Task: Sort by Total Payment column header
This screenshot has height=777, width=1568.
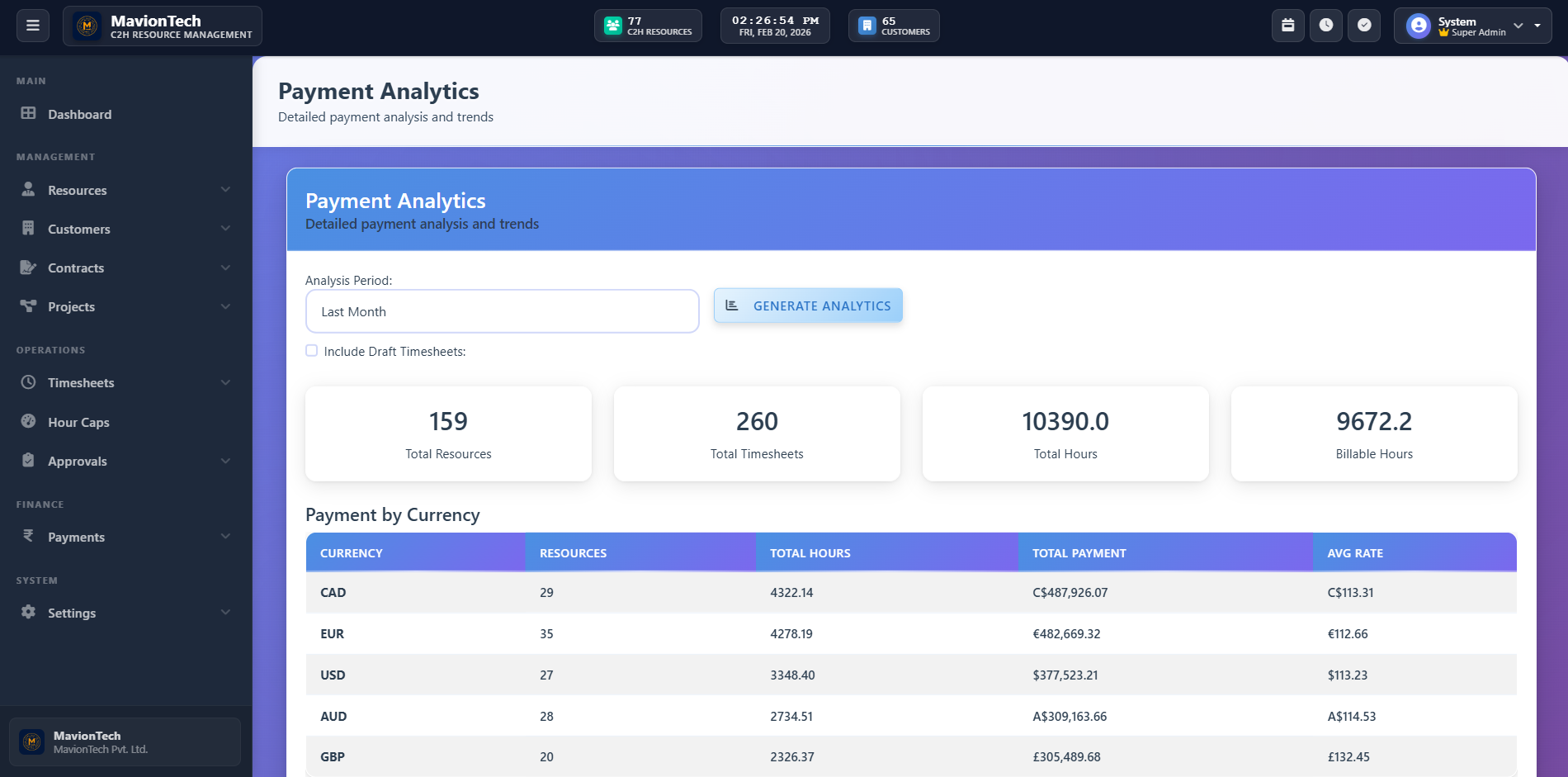Action: (x=1079, y=553)
